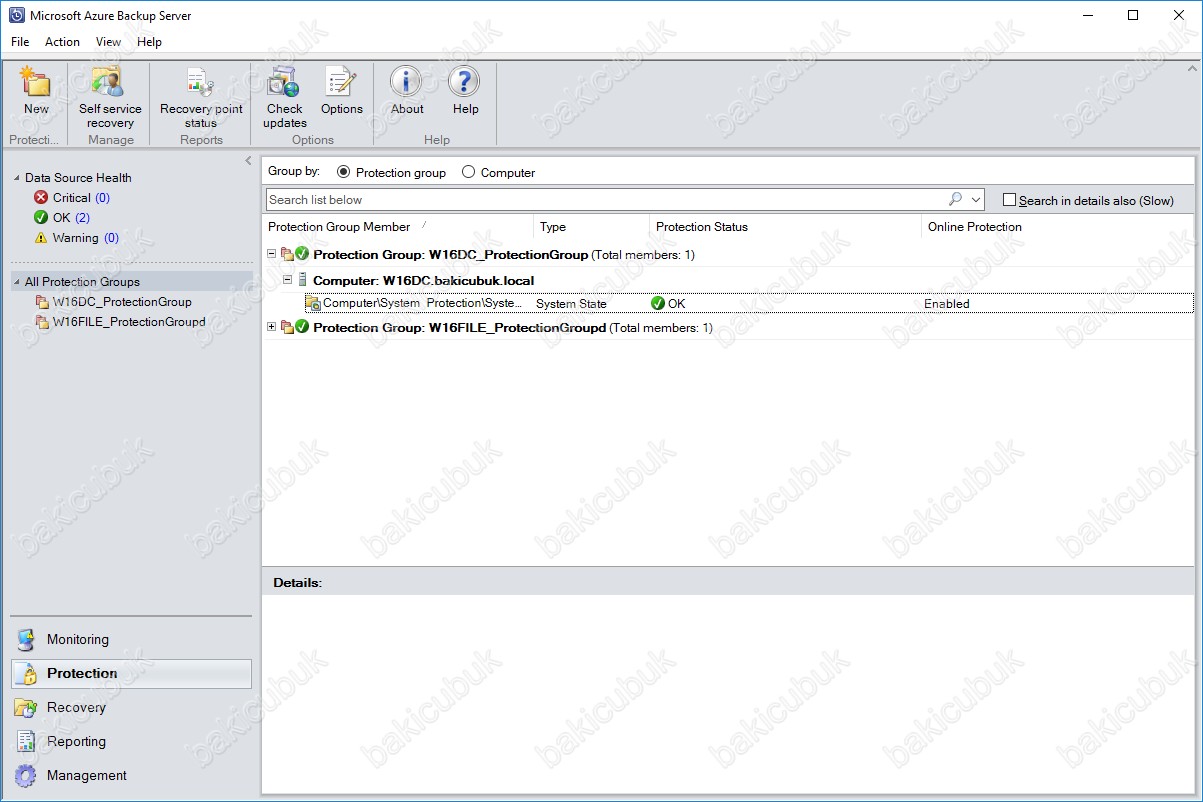Screen dimensions: 1203x802
Task: Select All Protection Groups node
Action: [82, 282]
